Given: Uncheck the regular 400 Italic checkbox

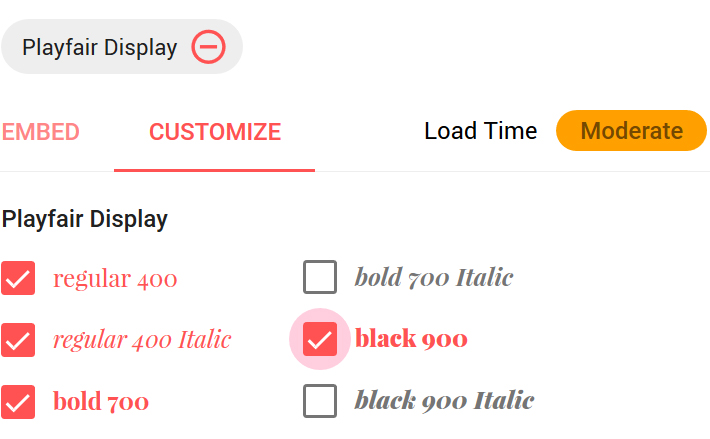Looking at the screenshot, I should tap(18, 340).
